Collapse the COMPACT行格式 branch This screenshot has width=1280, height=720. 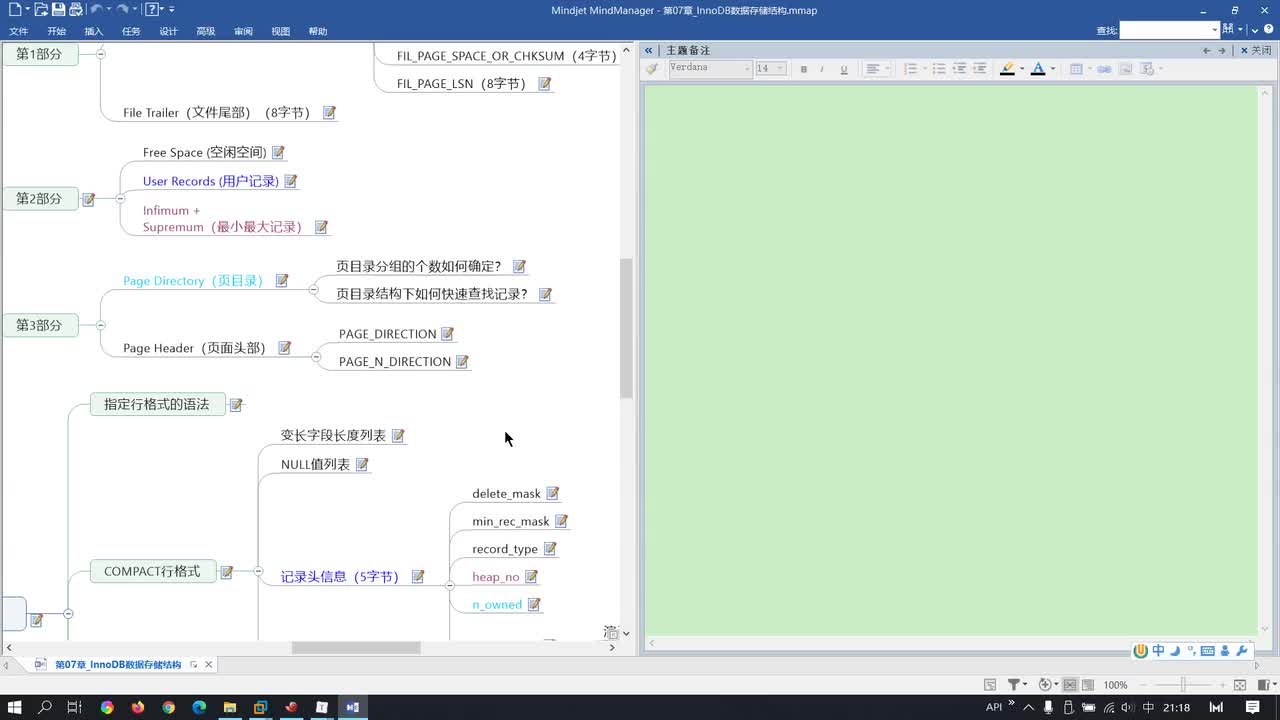258,571
